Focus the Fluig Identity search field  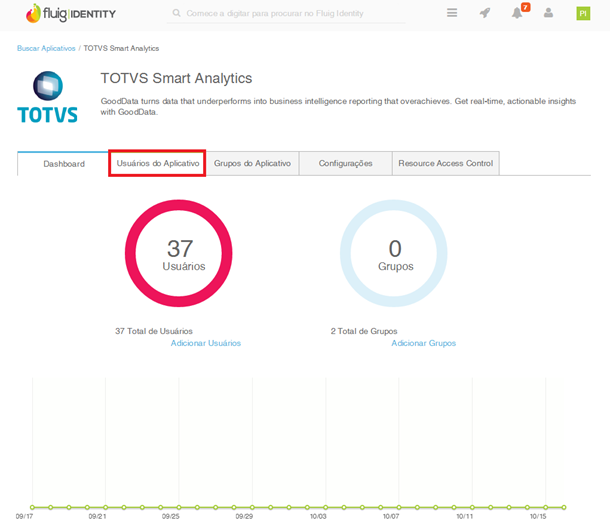pos(286,14)
